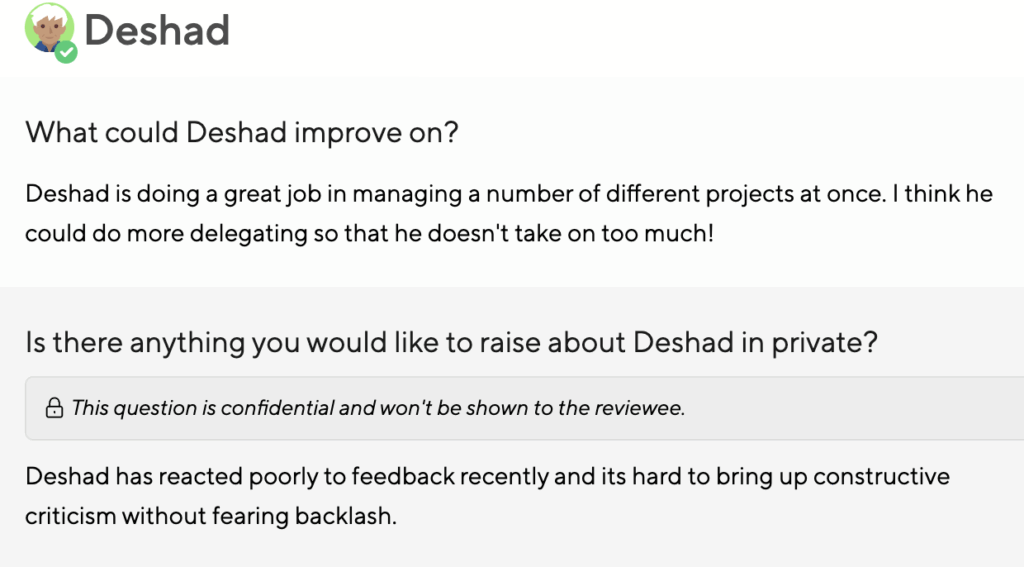Select the Deshad name heading
Image resolution: width=1024 pixels, height=567 pixels.
point(157,31)
